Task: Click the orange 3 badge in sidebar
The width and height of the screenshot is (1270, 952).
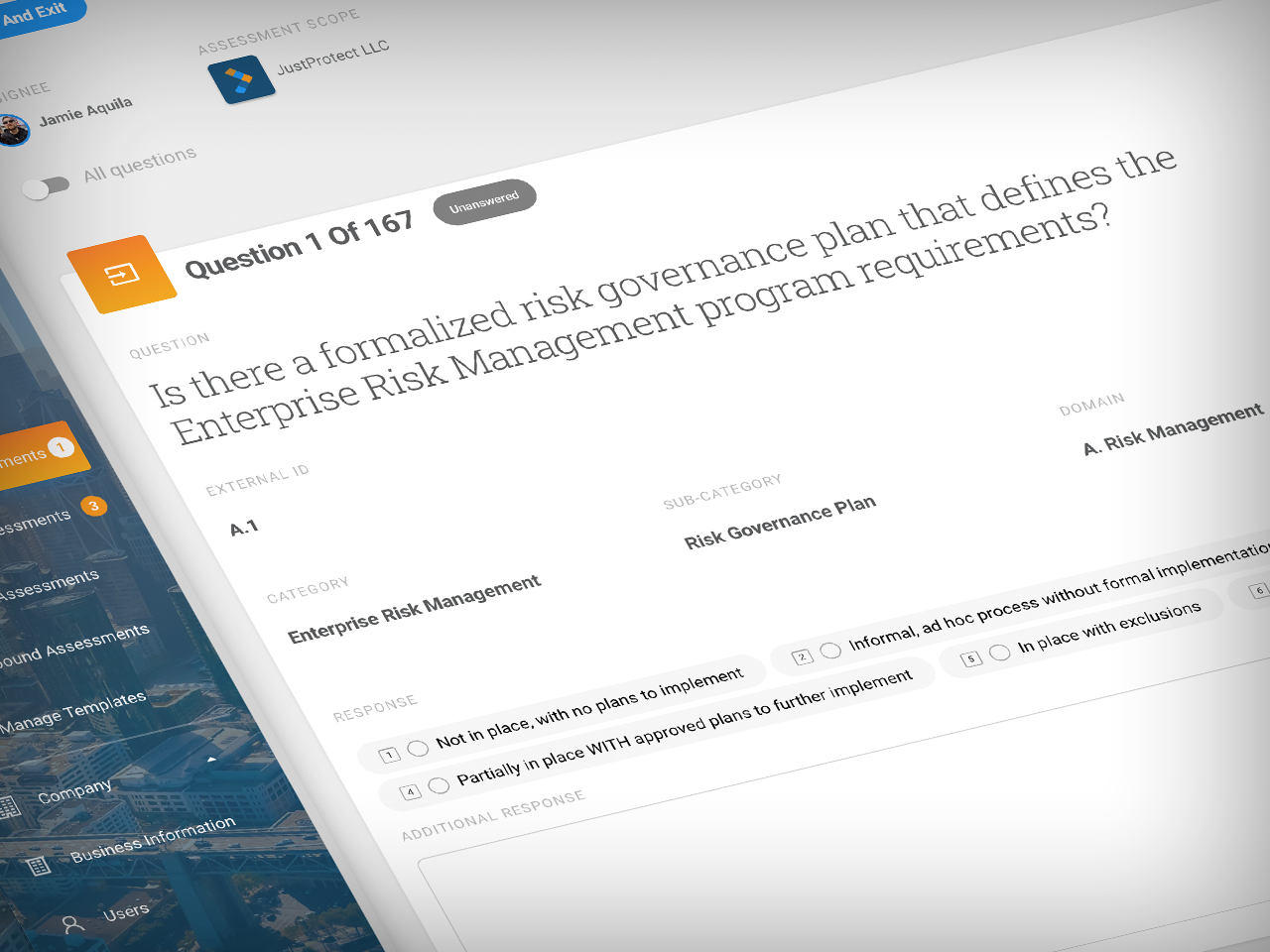Action: [94, 507]
